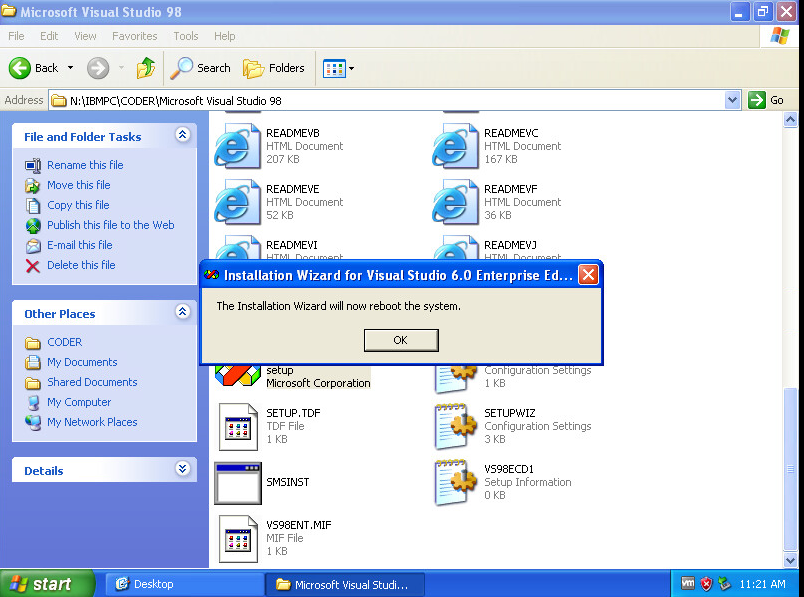Screen dimensions: 804x597
Task: Click the Windows Start button
Action: pyautogui.click(x=42, y=584)
